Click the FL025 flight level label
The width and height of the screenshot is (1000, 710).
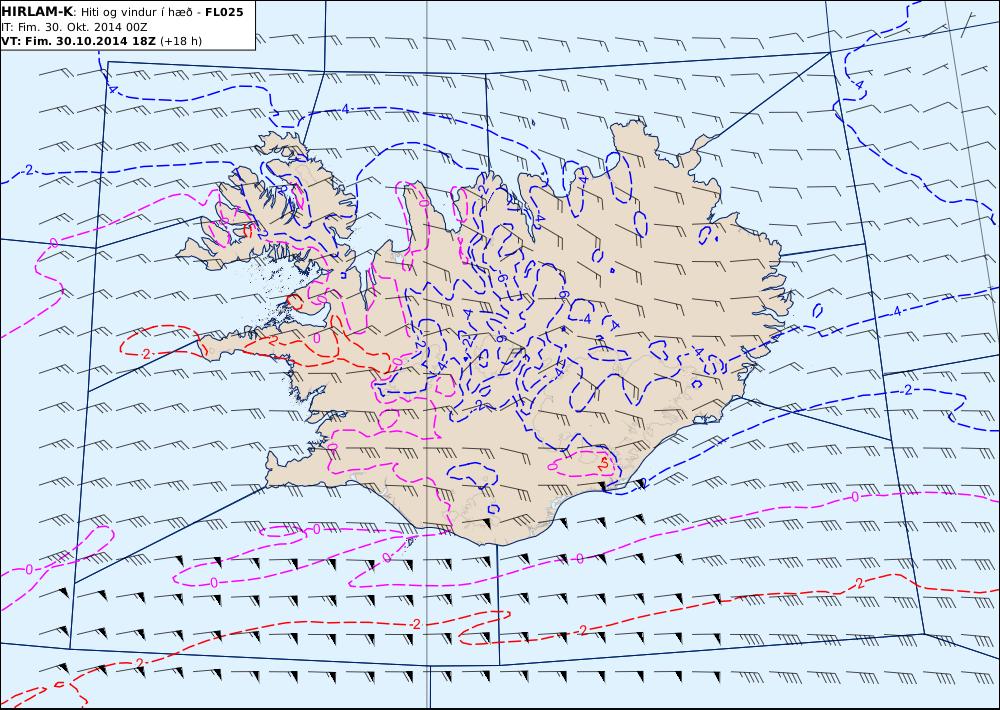pyautogui.click(x=224, y=12)
